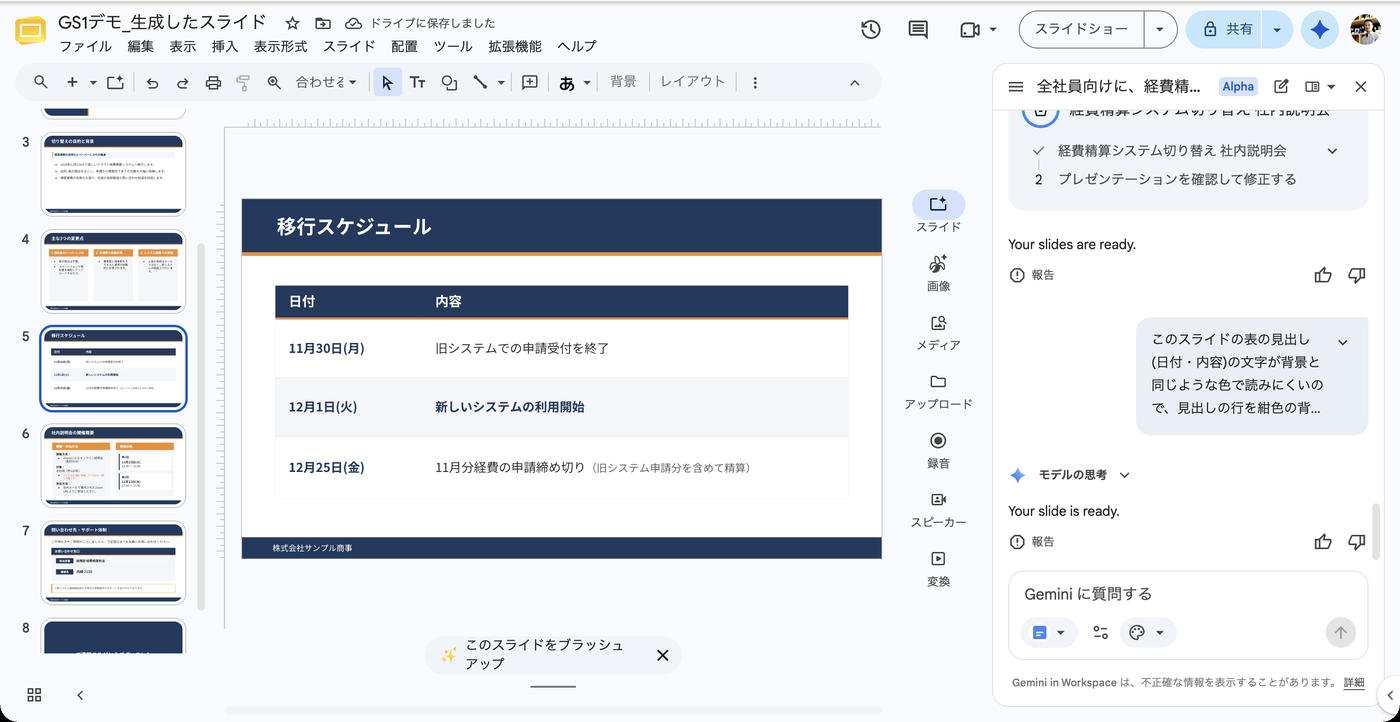Click the move-to-folder icon beside the title

[x=323, y=23]
